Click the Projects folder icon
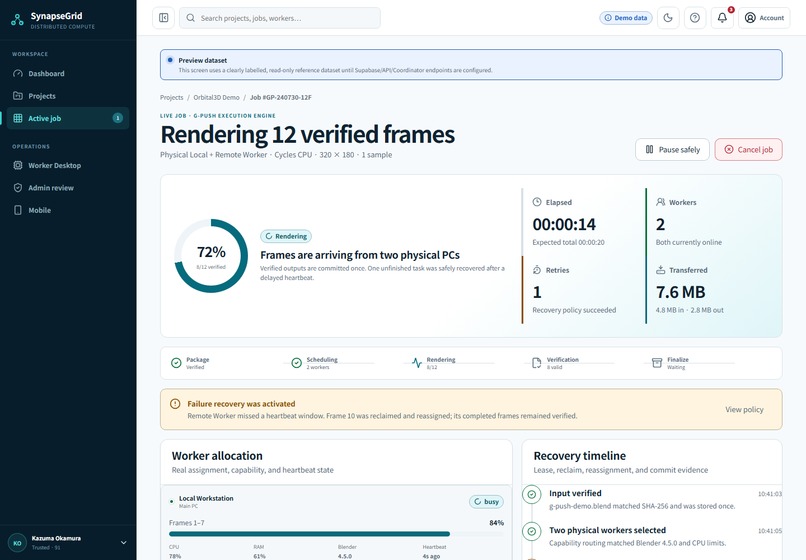The height and width of the screenshot is (560, 806). point(18,96)
